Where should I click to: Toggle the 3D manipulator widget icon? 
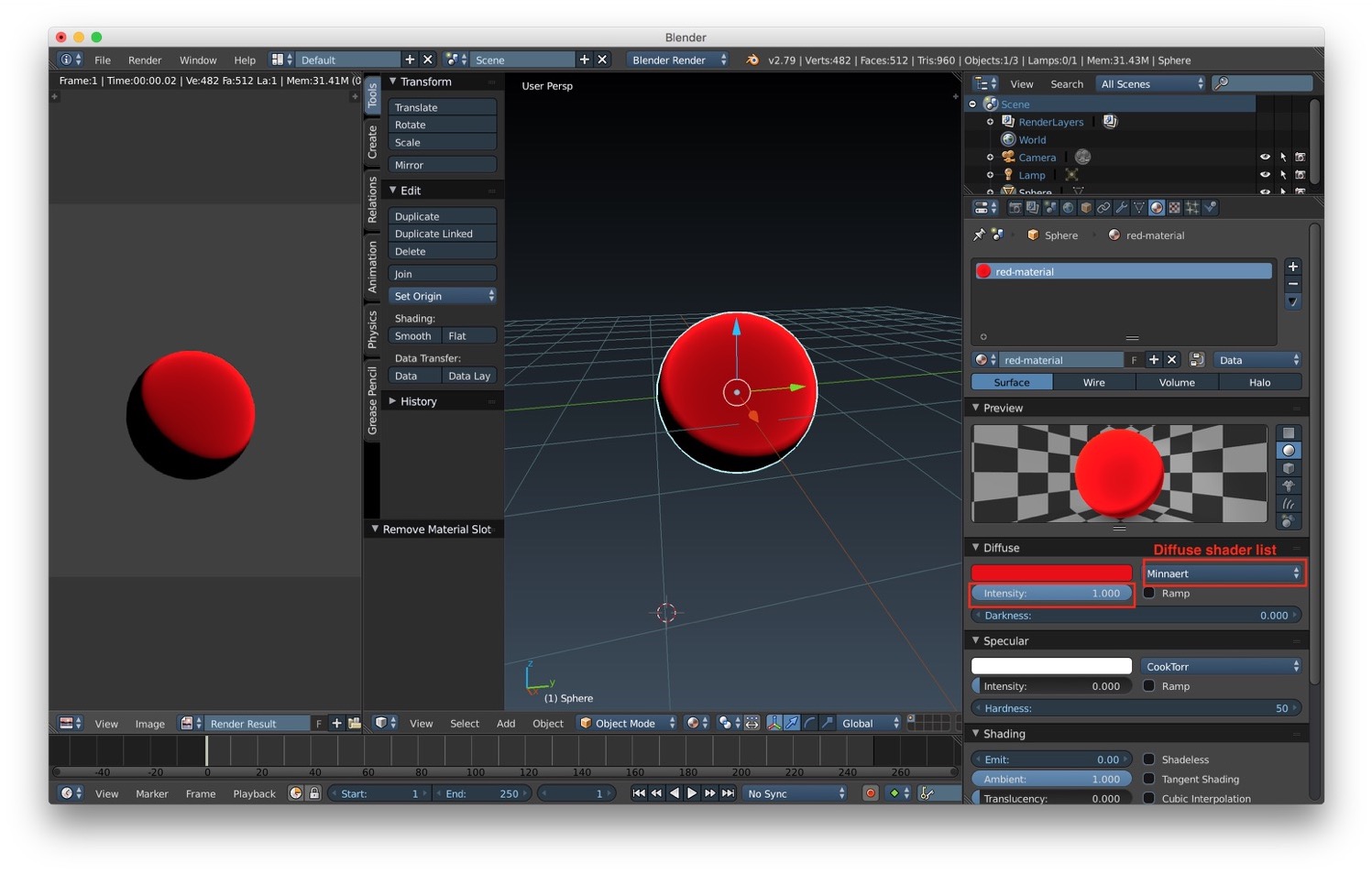coord(774,723)
